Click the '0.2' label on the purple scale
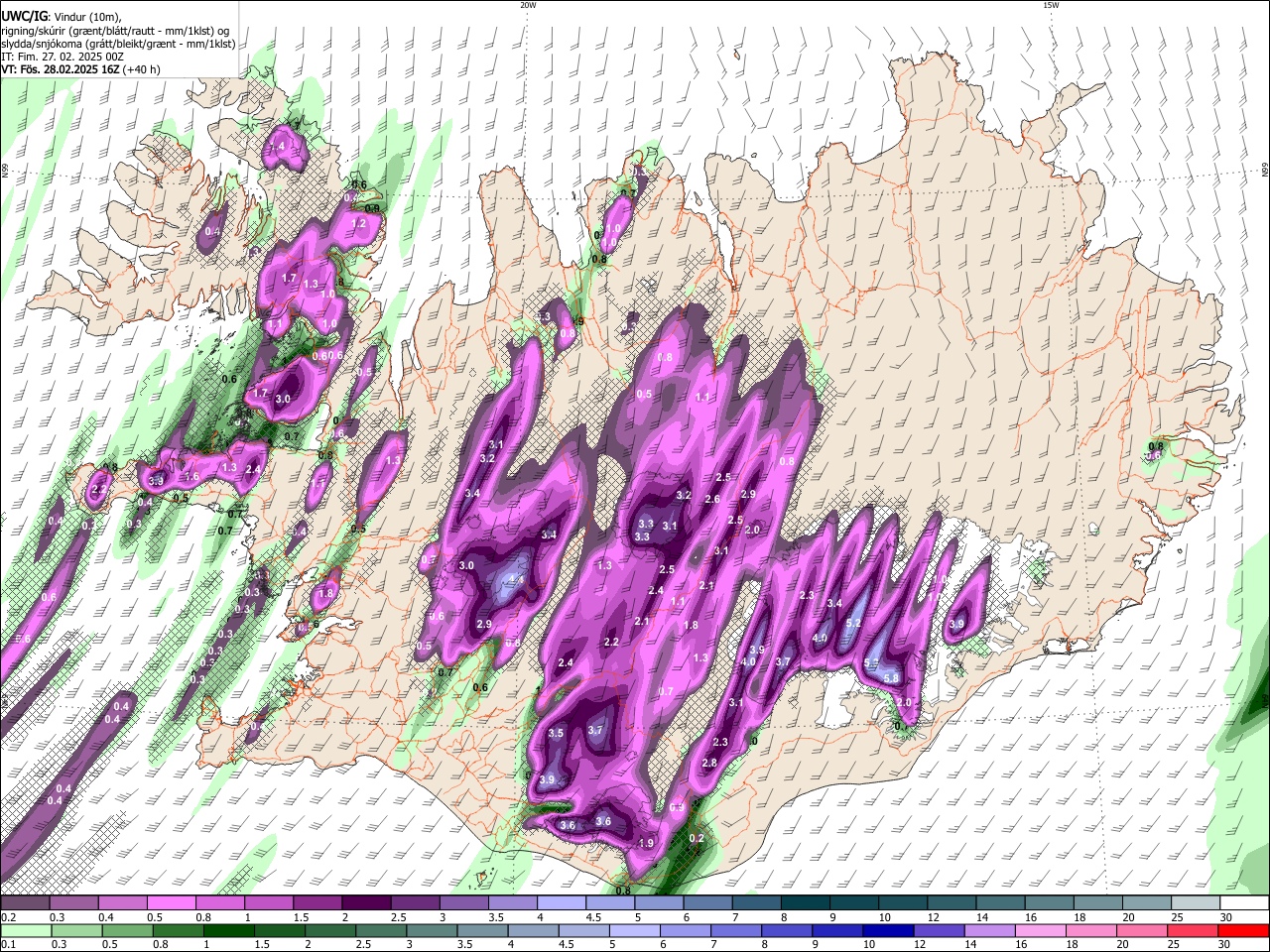 (x=7, y=916)
